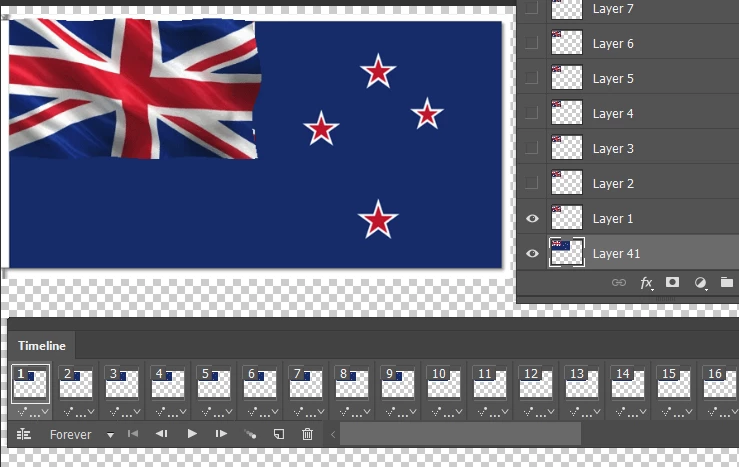The height and width of the screenshot is (467, 739).
Task: Open the layer style fx menu
Action: (647, 283)
